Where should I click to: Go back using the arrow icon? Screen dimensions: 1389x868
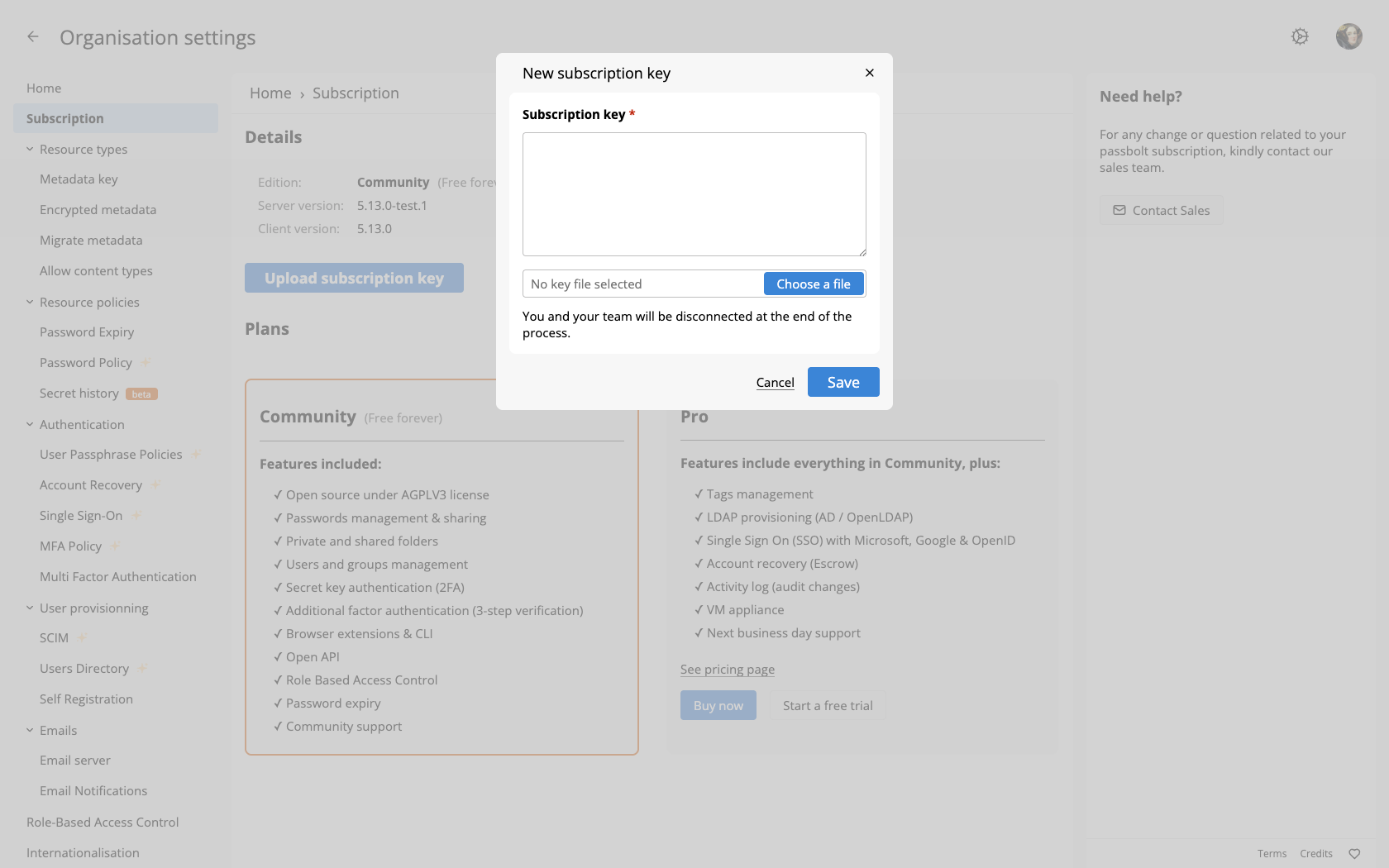tap(33, 36)
